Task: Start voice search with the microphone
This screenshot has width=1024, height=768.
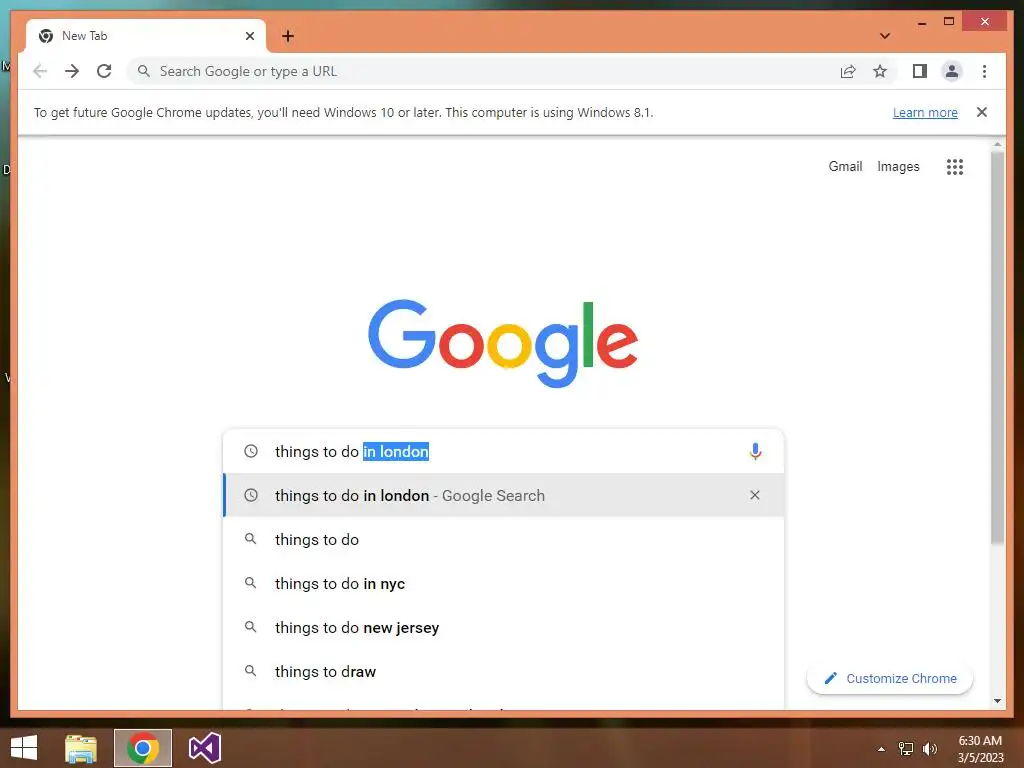Action: point(756,451)
